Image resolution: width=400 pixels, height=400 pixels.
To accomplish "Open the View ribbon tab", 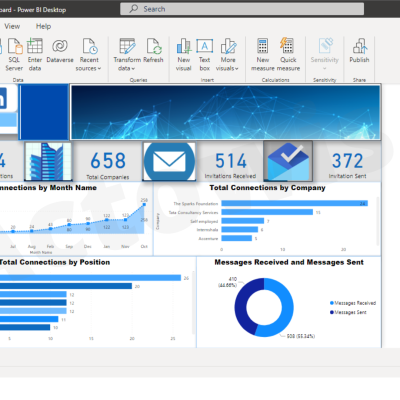I will (12, 26).
